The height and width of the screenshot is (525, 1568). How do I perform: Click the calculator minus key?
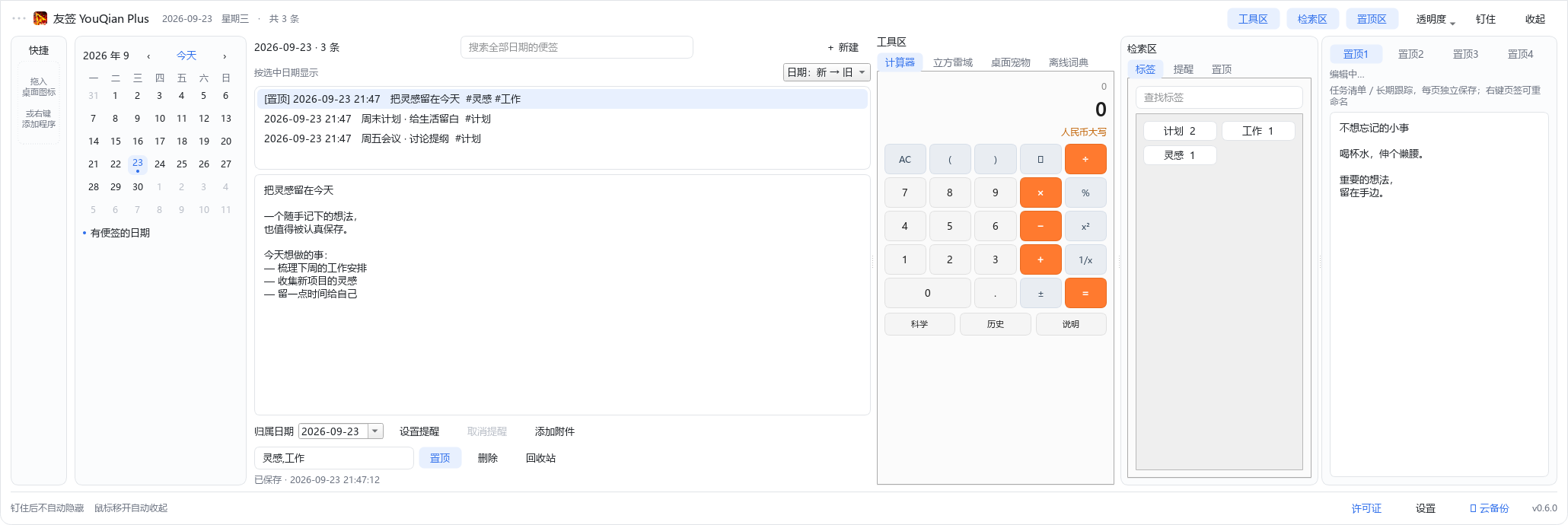click(1041, 226)
